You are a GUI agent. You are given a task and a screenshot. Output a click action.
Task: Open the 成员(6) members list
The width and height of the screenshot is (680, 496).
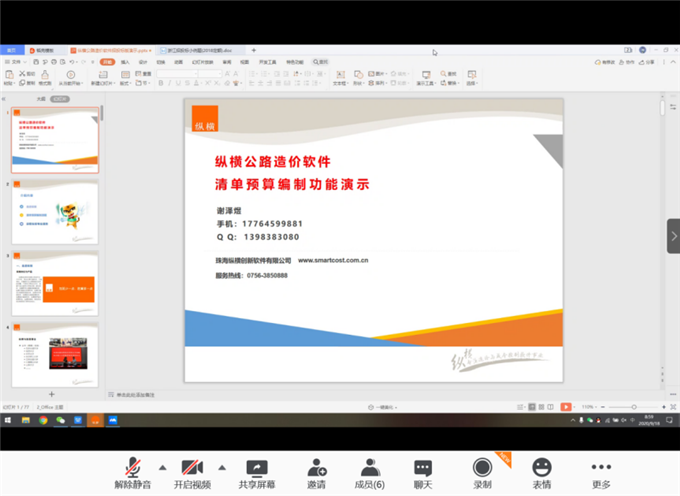[369, 473]
